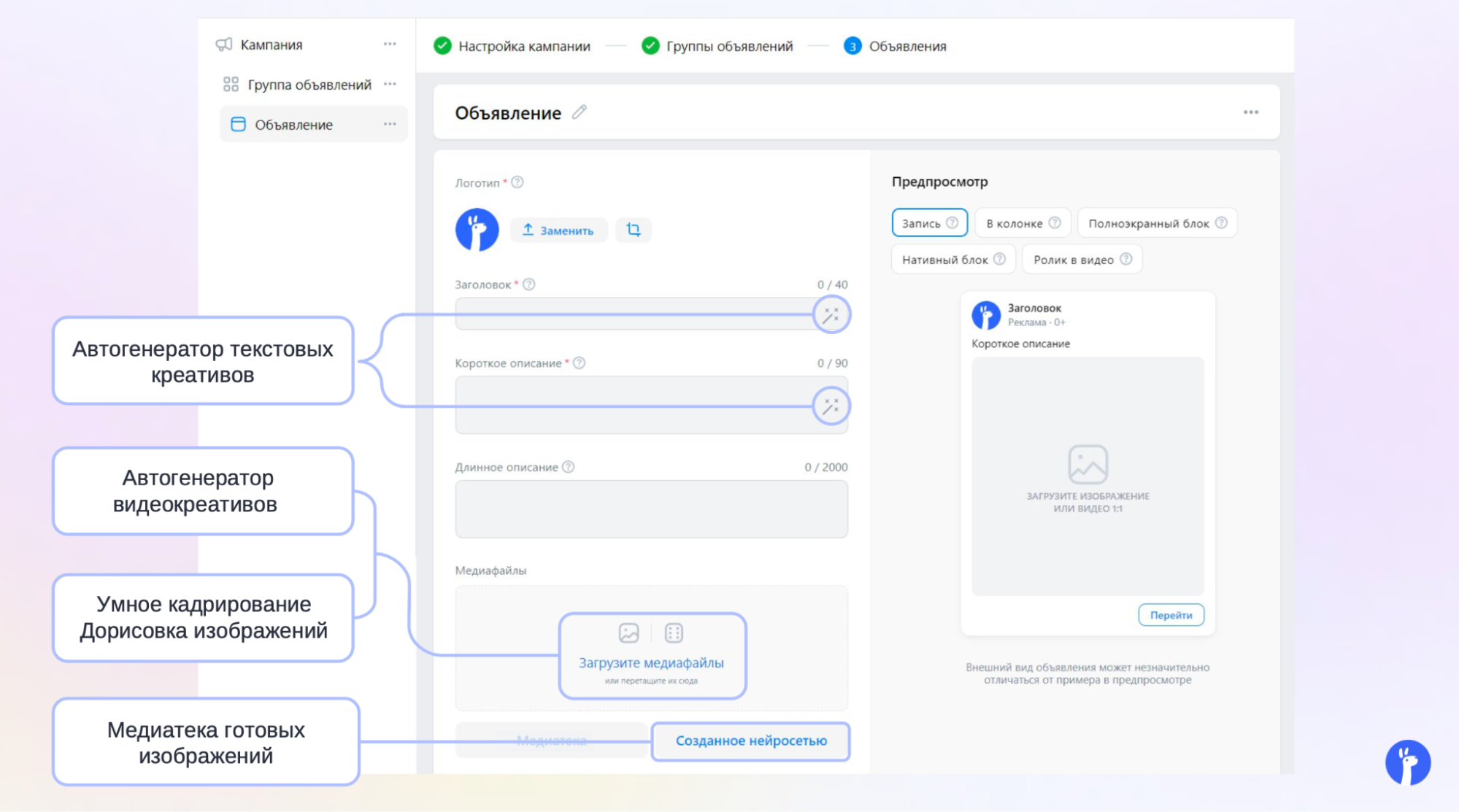Click the help icon on В колонке chip
This screenshot has width=1459, height=812.
1055,223
